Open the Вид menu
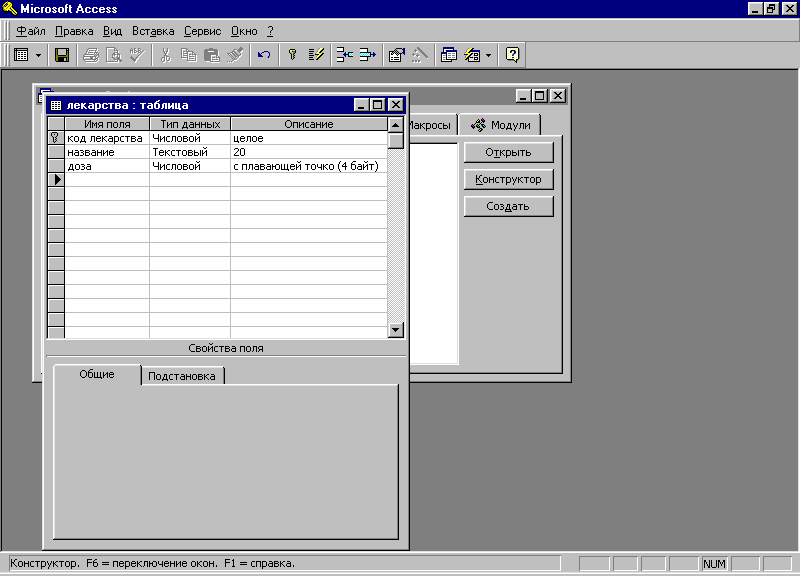Image resolution: width=800 pixels, height=576 pixels. click(112, 31)
